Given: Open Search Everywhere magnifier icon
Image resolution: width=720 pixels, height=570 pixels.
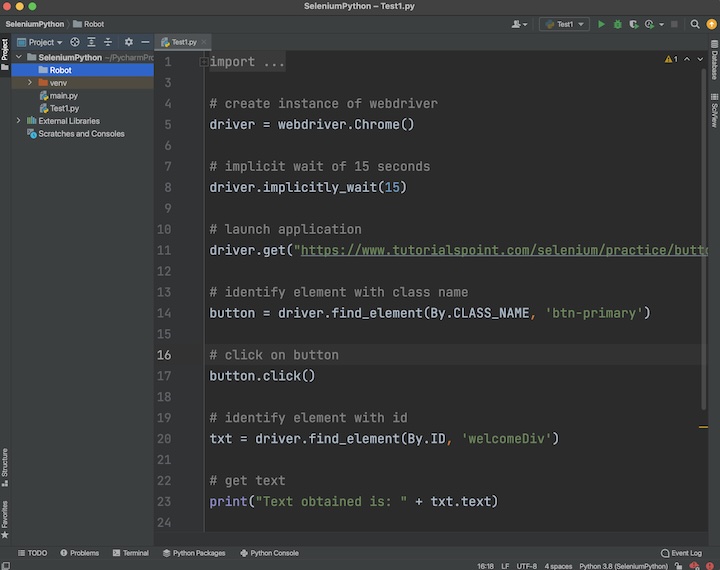Looking at the screenshot, I should 695,24.
